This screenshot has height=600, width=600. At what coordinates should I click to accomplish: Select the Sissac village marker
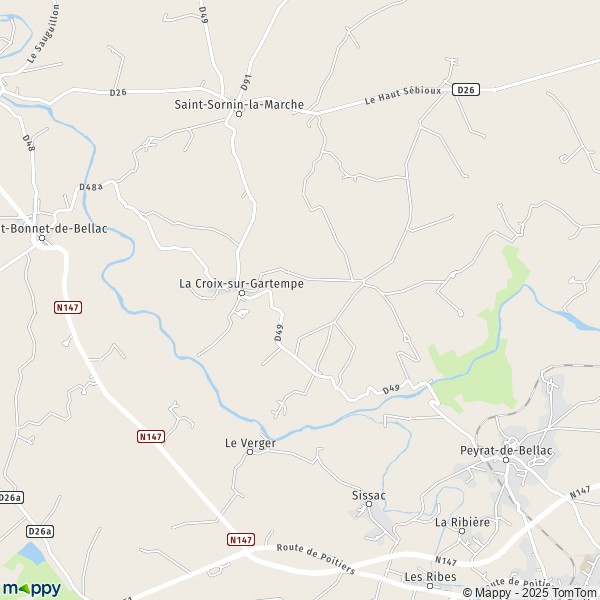(x=369, y=504)
